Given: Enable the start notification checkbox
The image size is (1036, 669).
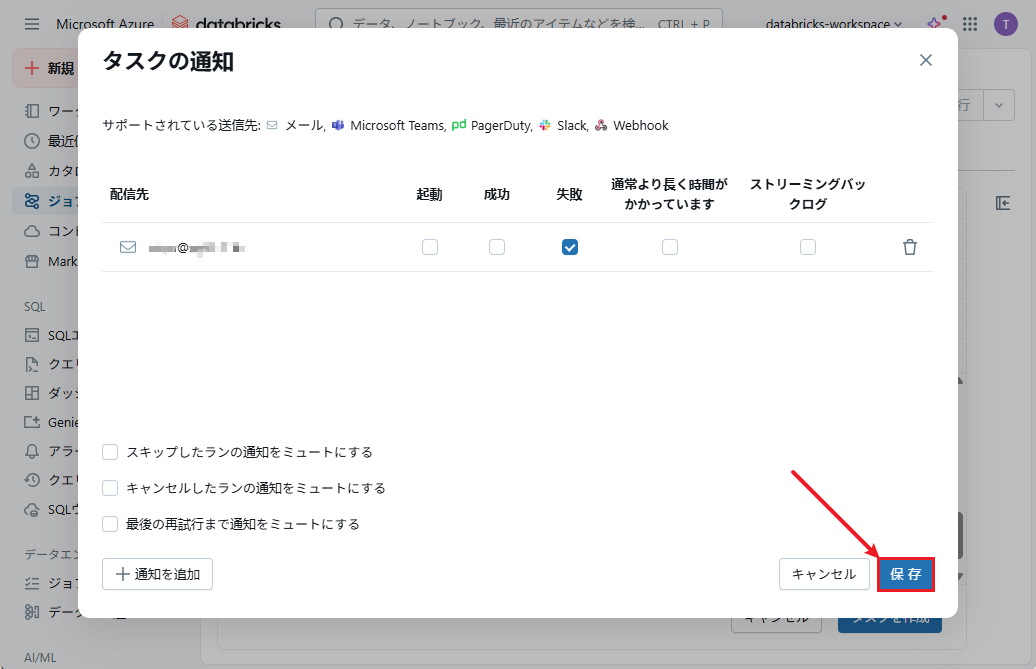Looking at the screenshot, I should [429, 247].
